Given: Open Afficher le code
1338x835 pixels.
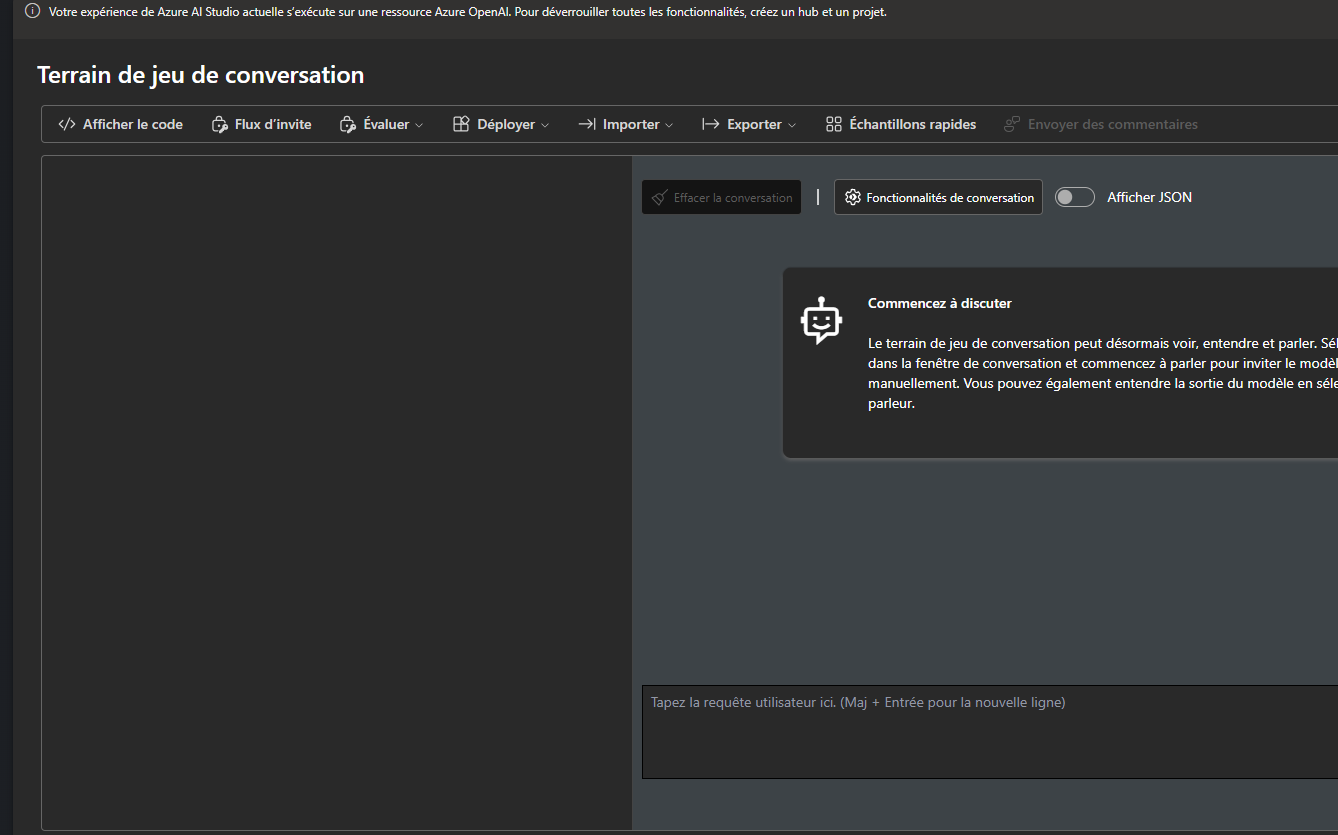Looking at the screenshot, I should 121,124.
